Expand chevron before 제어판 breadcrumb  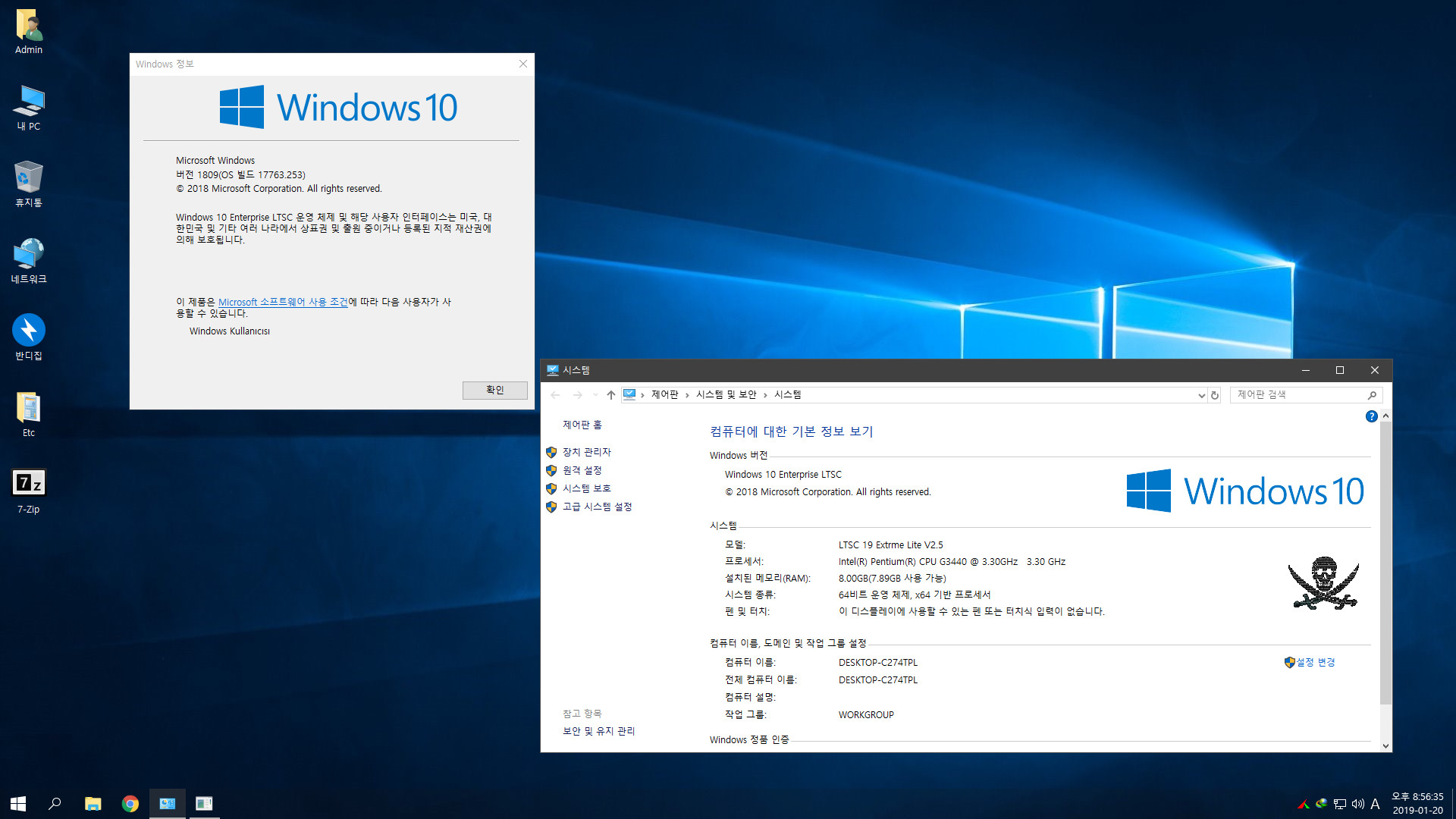pyautogui.click(x=642, y=395)
